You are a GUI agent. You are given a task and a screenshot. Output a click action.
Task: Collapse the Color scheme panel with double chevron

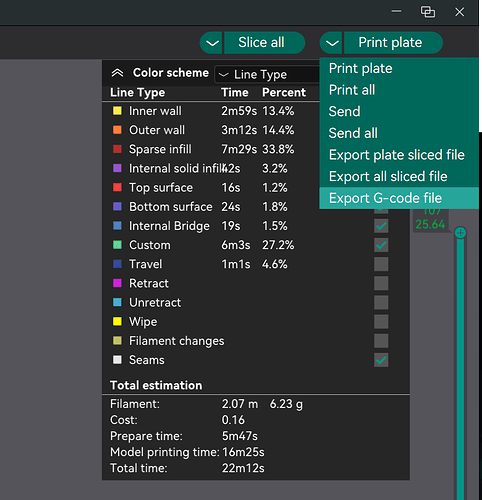[x=117, y=73]
